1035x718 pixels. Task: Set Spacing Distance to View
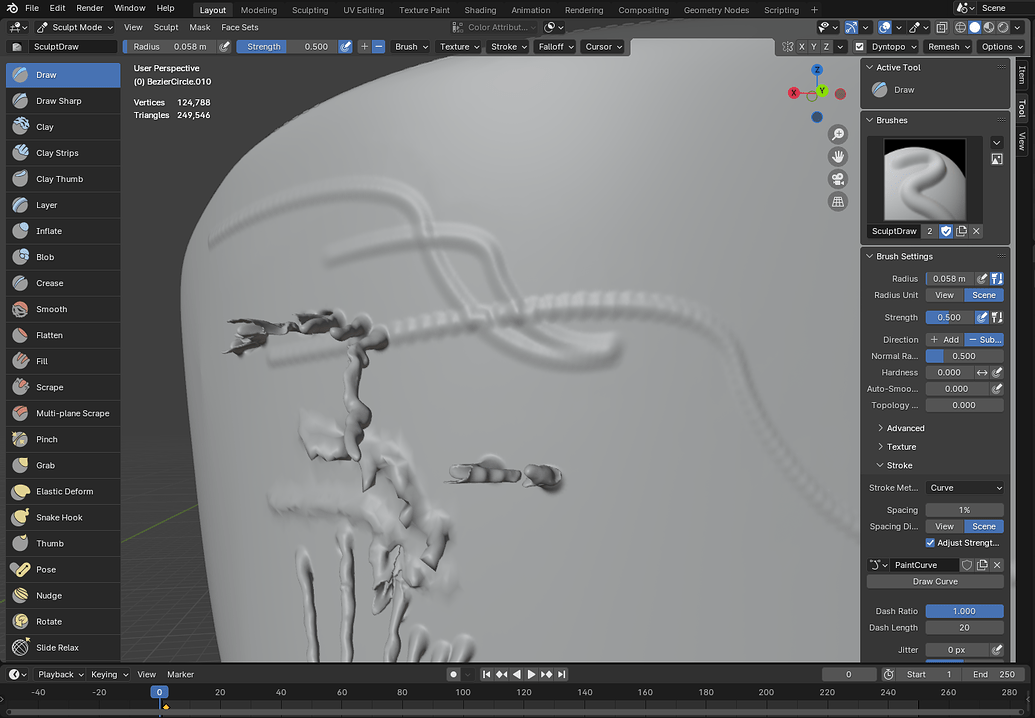945,527
